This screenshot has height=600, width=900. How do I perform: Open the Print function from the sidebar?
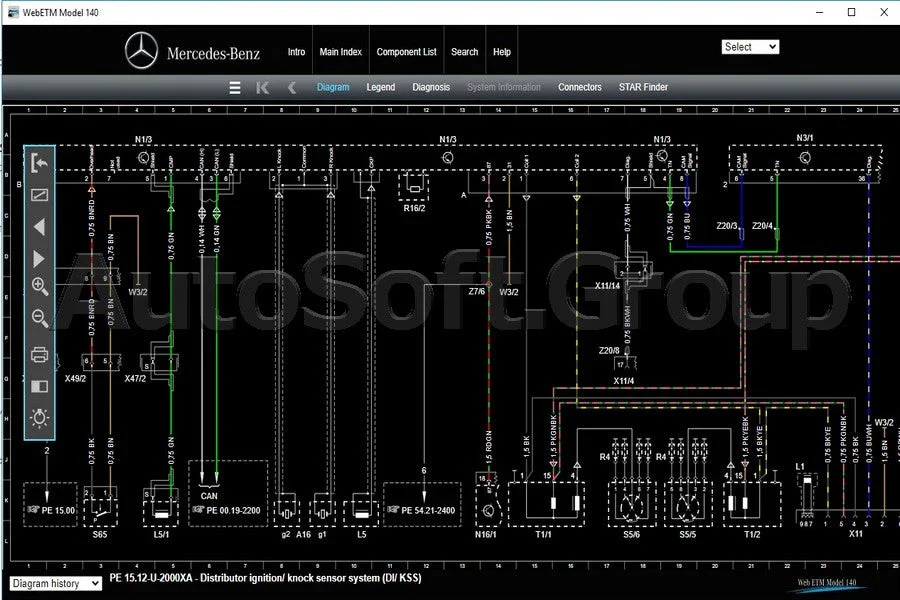tap(39, 352)
